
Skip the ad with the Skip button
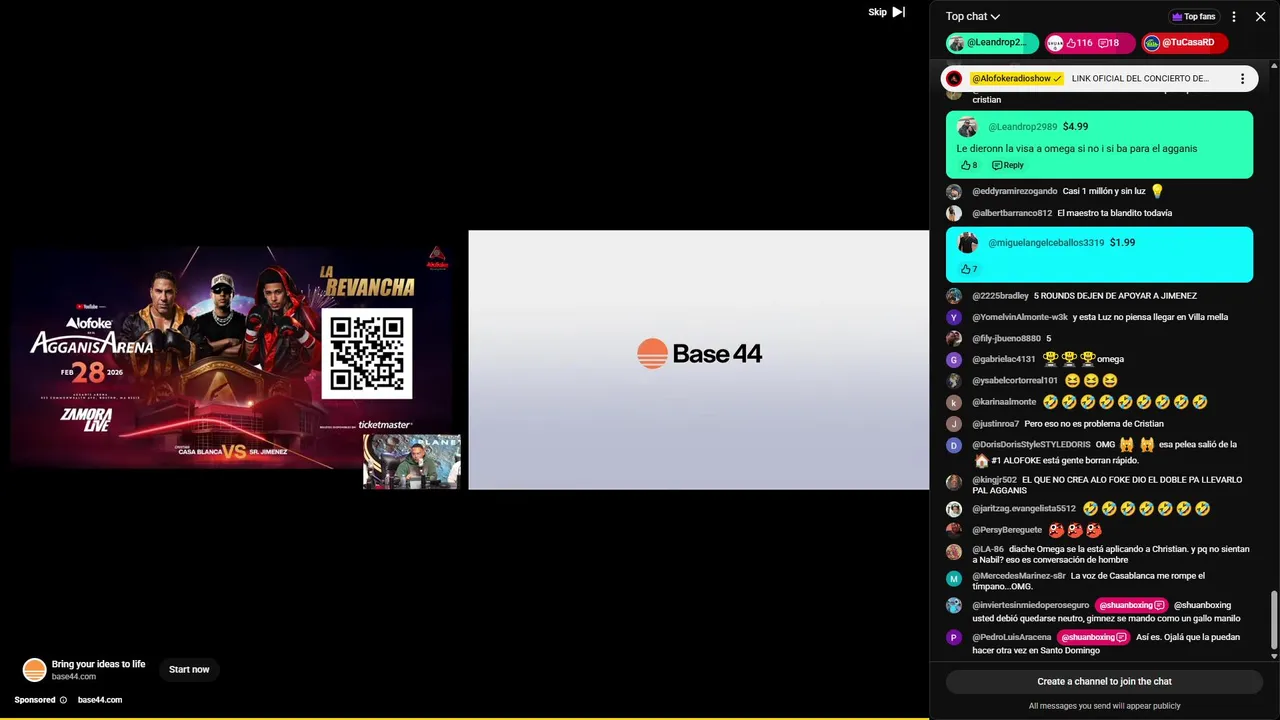tap(886, 12)
